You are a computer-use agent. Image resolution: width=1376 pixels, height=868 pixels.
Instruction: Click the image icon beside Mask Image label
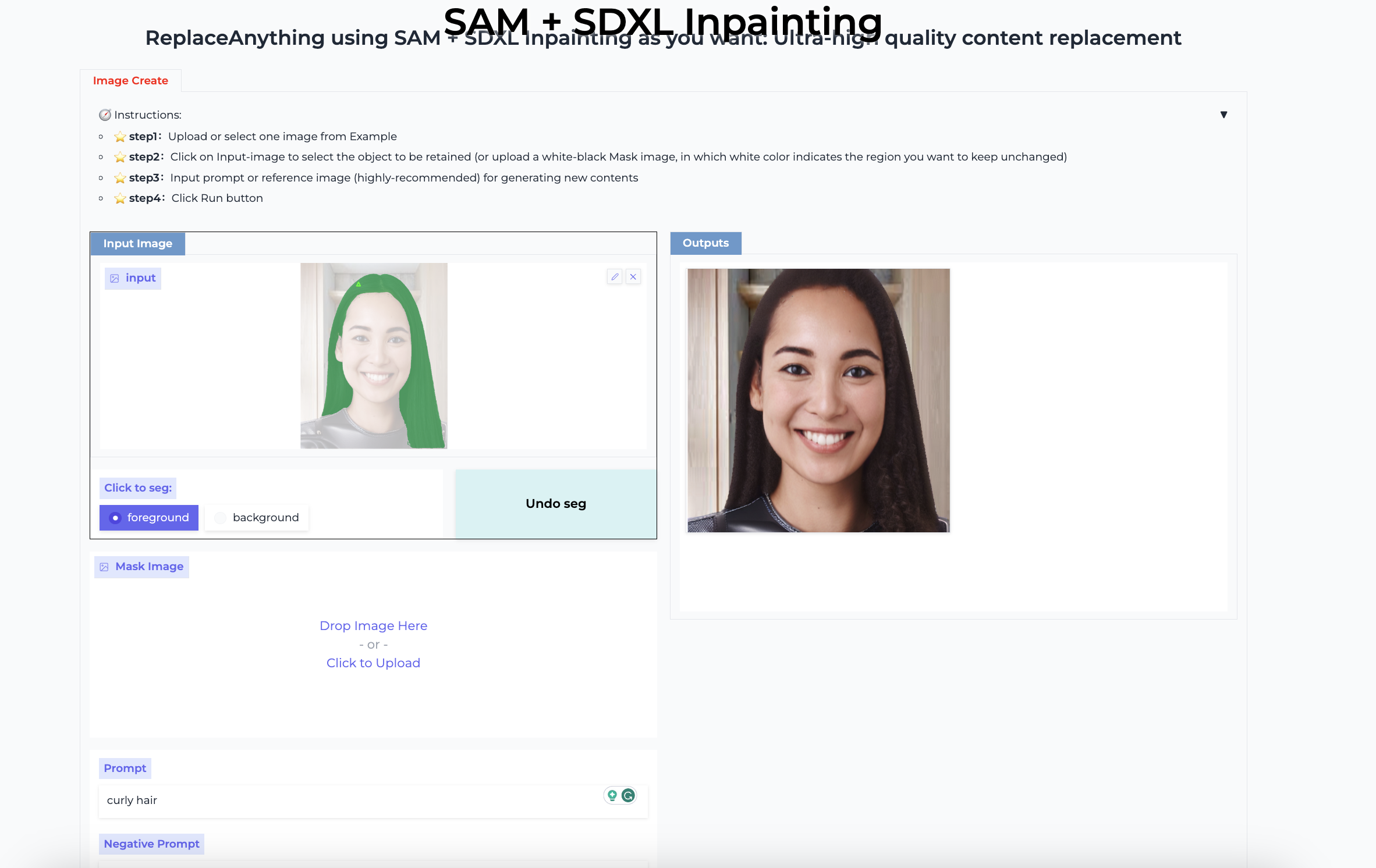[104, 567]
